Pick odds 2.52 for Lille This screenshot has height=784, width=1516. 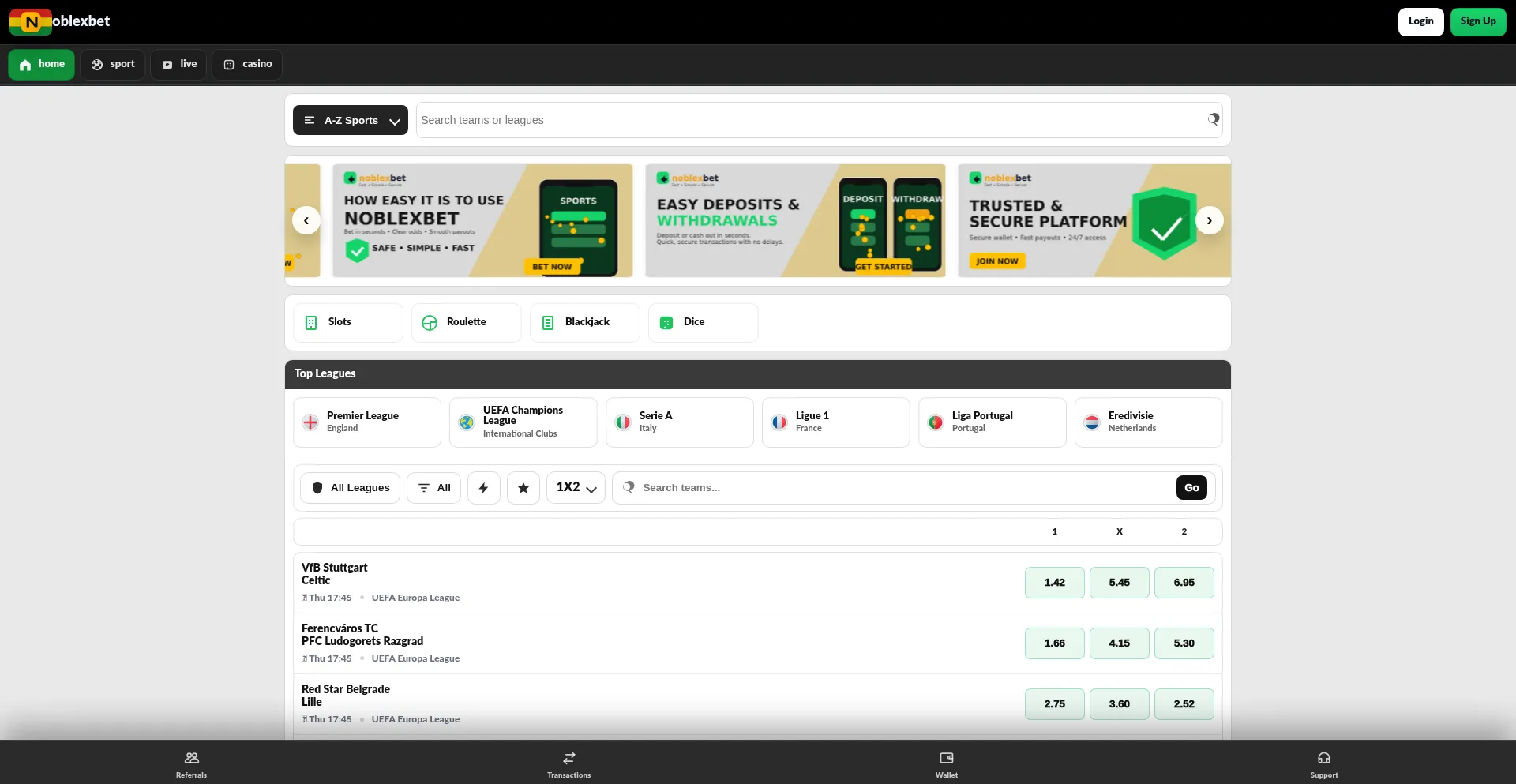point(1184,704)
